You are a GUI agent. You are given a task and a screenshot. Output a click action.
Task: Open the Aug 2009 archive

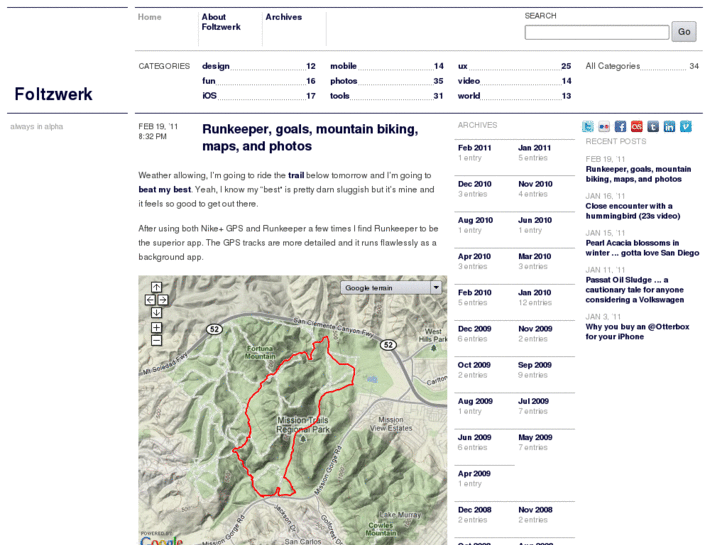pos(475,401)
